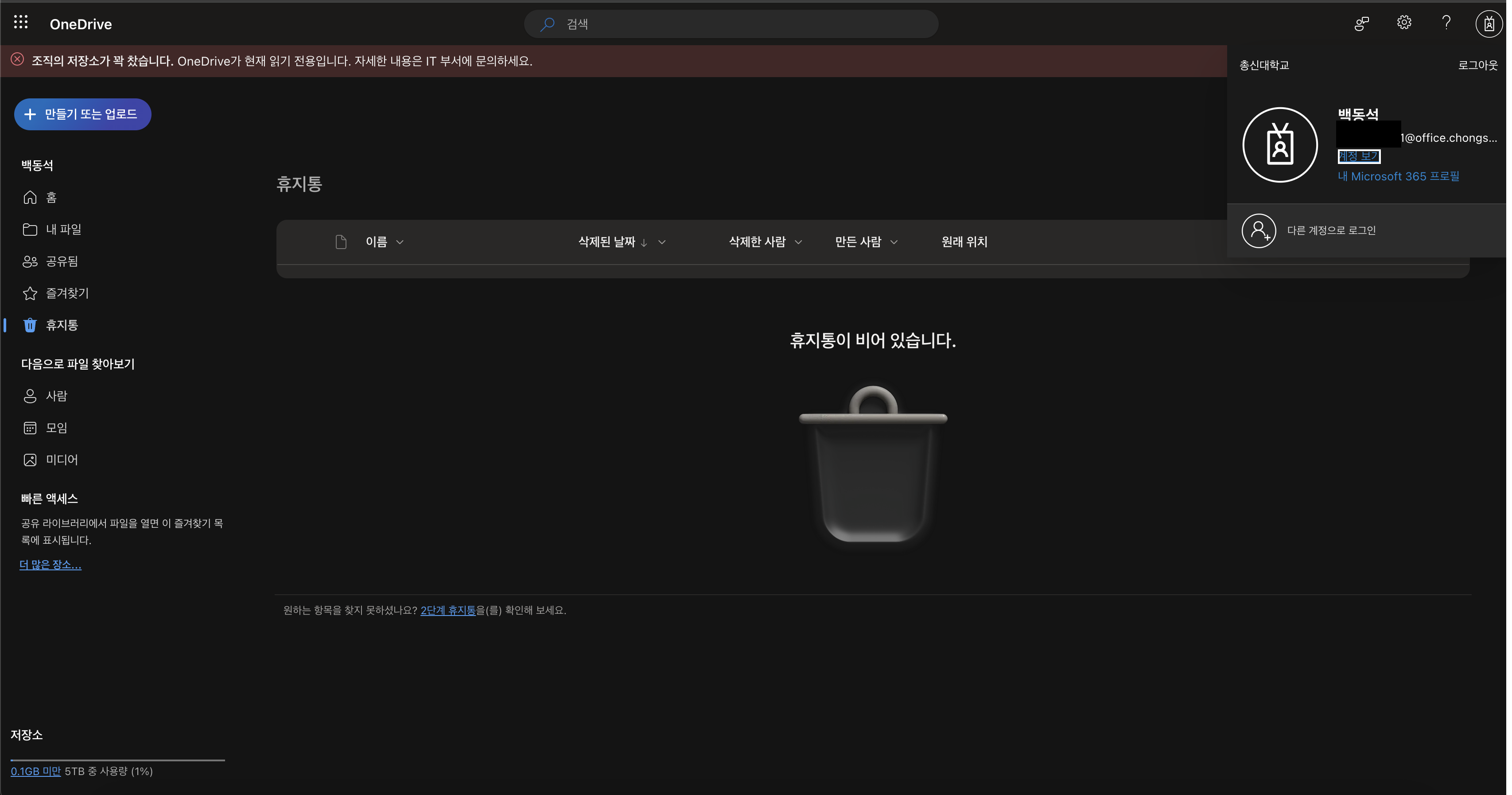Open the 2단계 휴지통 link

(x=448, y=610)
